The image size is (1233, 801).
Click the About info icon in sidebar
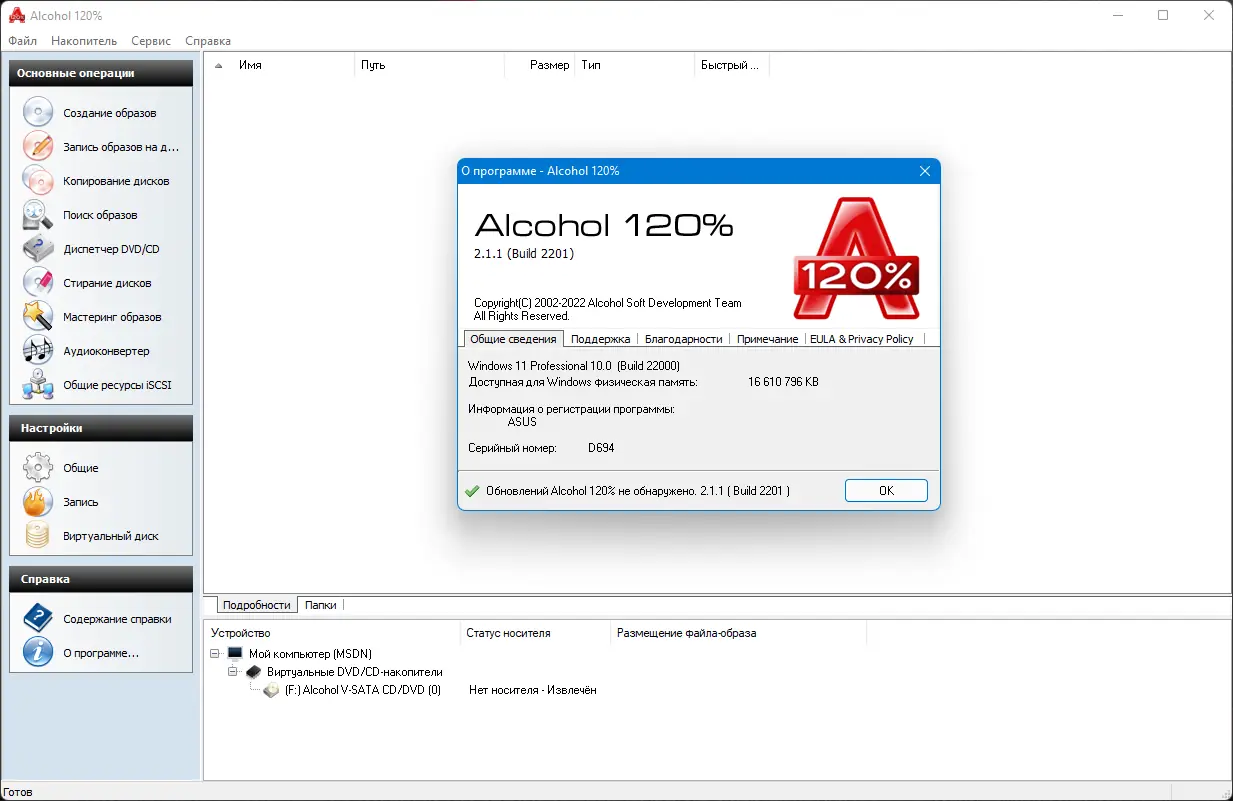pos(37,653)
